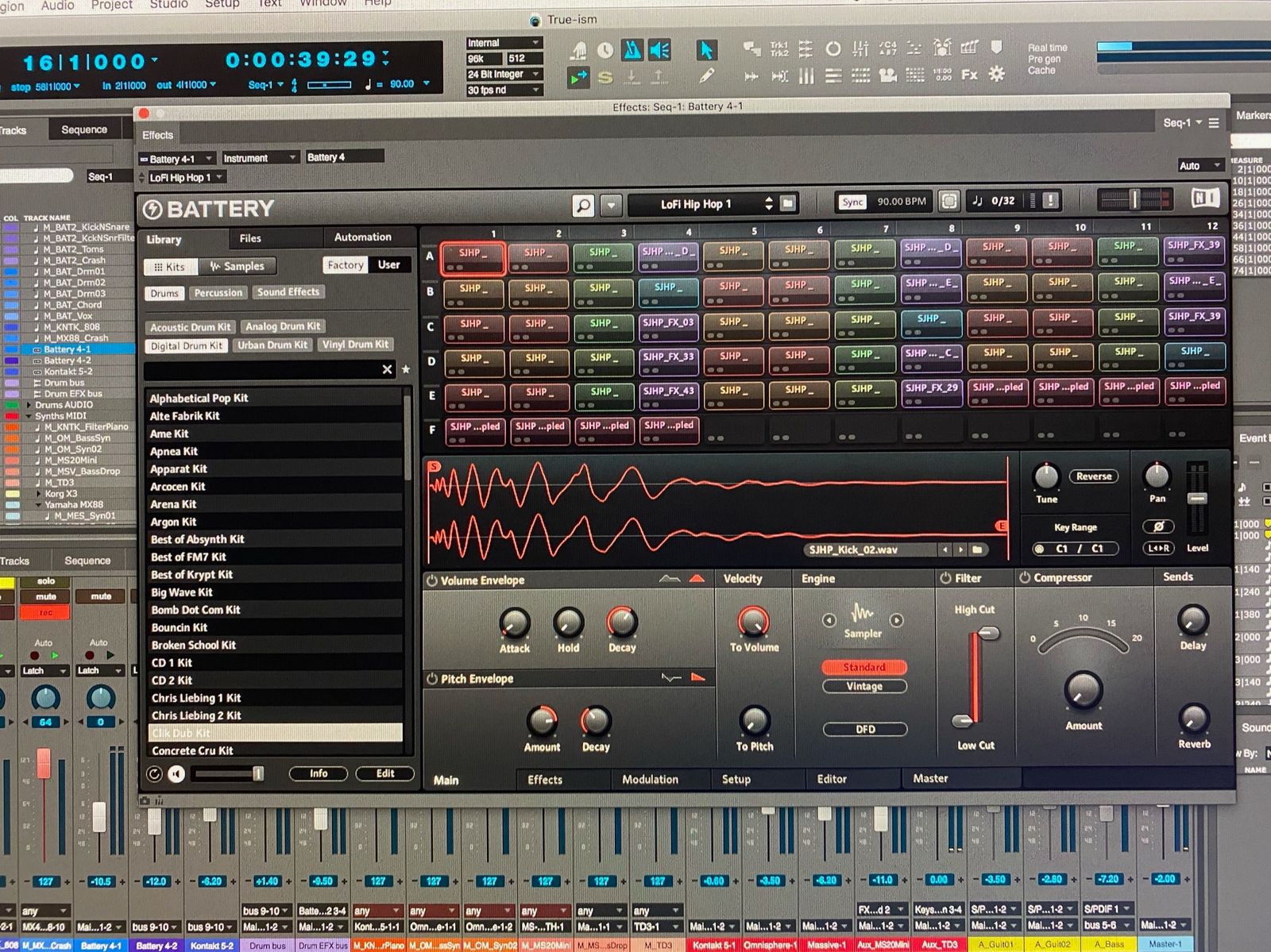Click the magnifier search icon in Battery header

(x=583, y=206)
